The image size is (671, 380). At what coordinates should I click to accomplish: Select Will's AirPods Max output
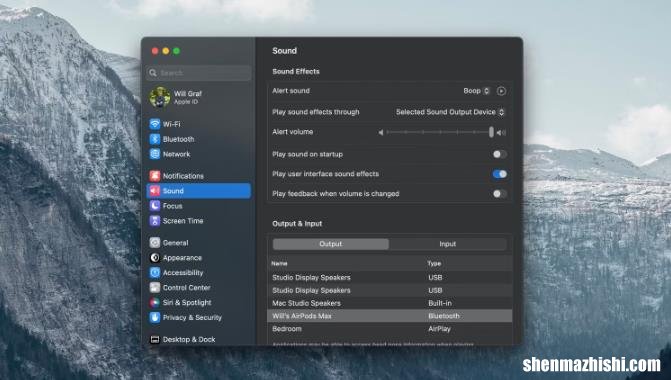[x=389, y=316]
